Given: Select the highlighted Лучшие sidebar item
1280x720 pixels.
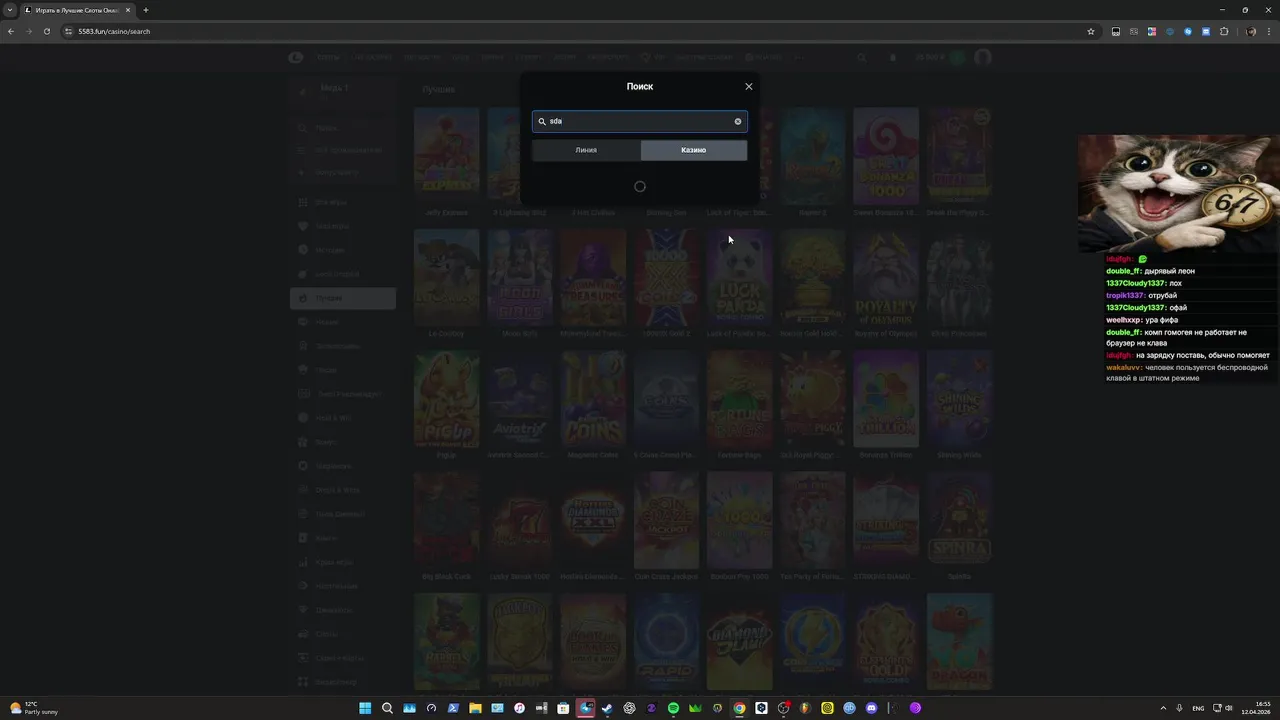Looking at the screenshot, I should click(x=343, y=298).
